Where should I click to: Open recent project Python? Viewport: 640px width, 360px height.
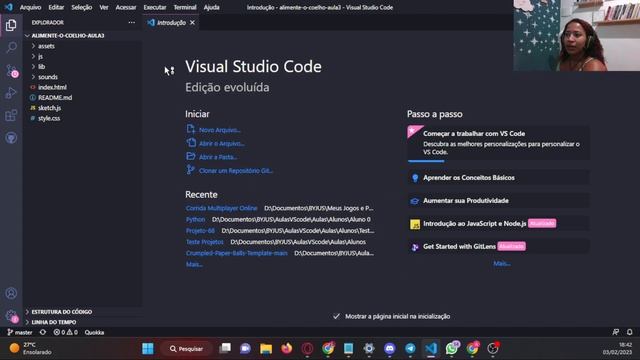coord(196,219)
